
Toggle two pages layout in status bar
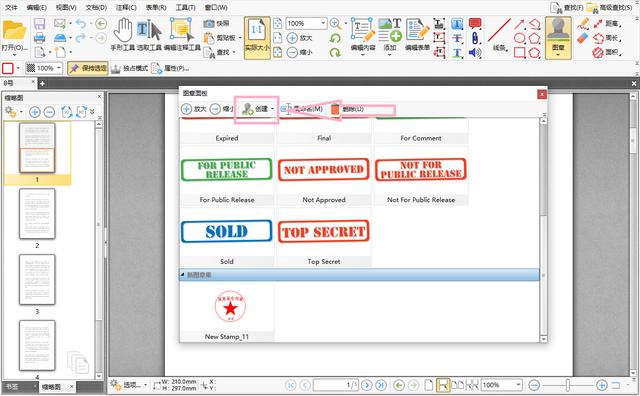458,385
